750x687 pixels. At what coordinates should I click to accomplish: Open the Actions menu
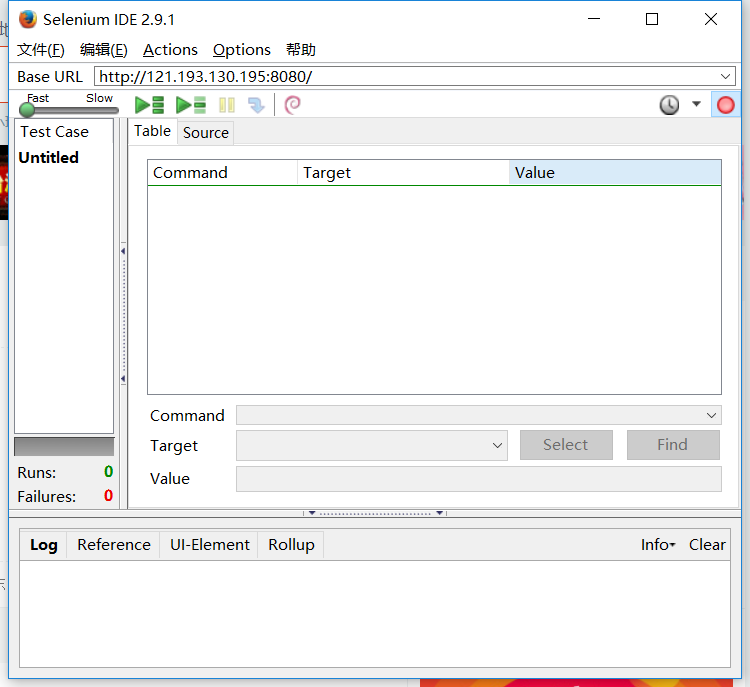click(x=170, y=50)
